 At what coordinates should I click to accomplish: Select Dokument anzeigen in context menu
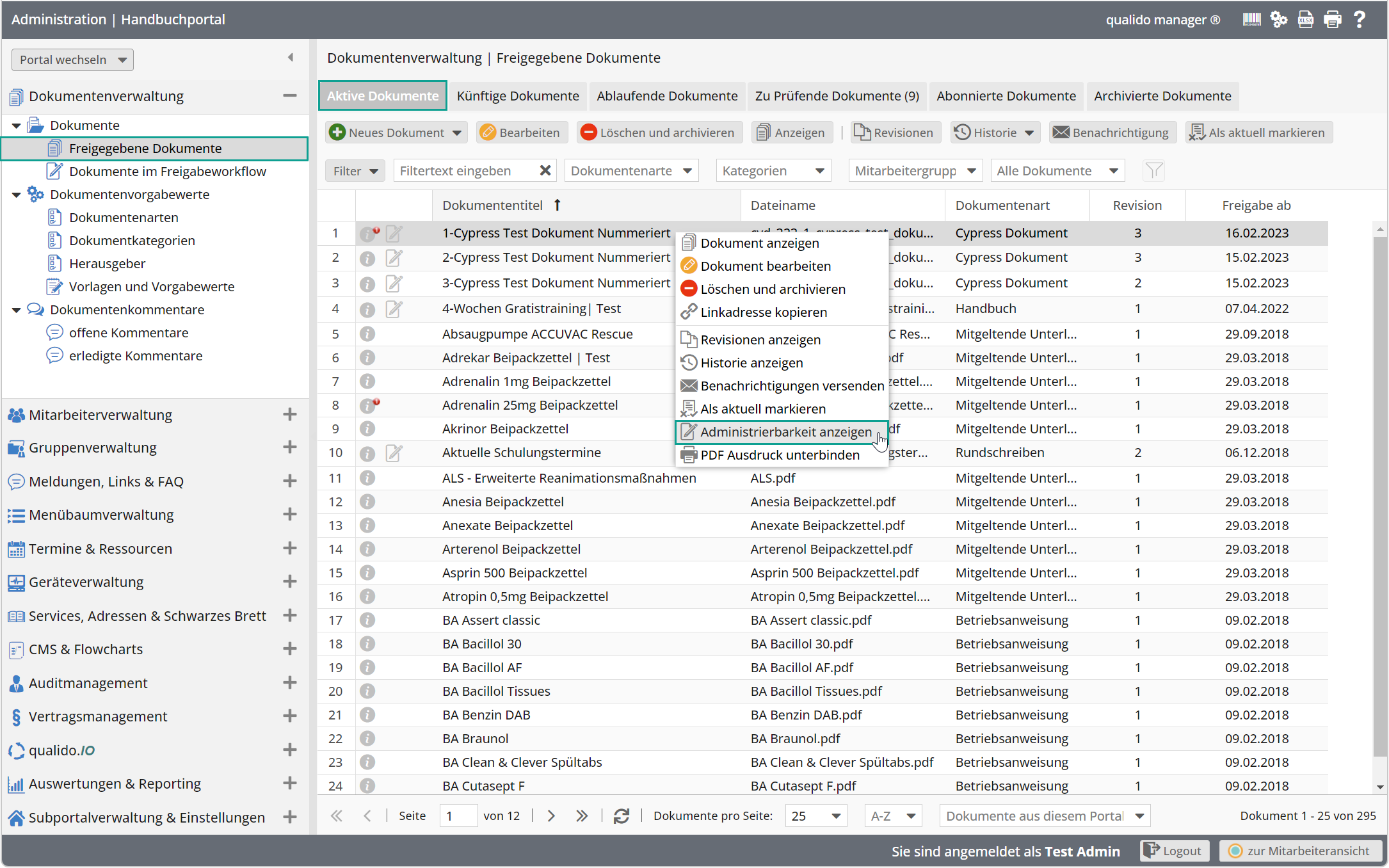782,243
